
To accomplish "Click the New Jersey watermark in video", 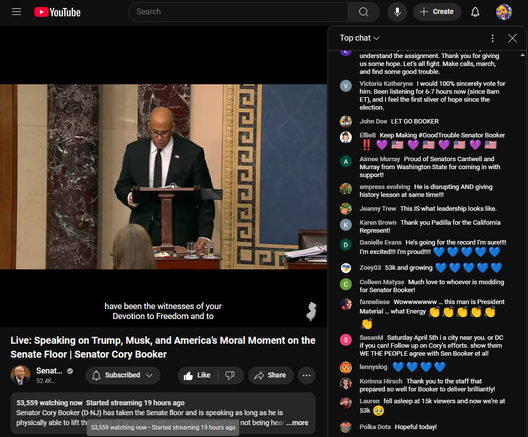I will [x=311, y=311].
